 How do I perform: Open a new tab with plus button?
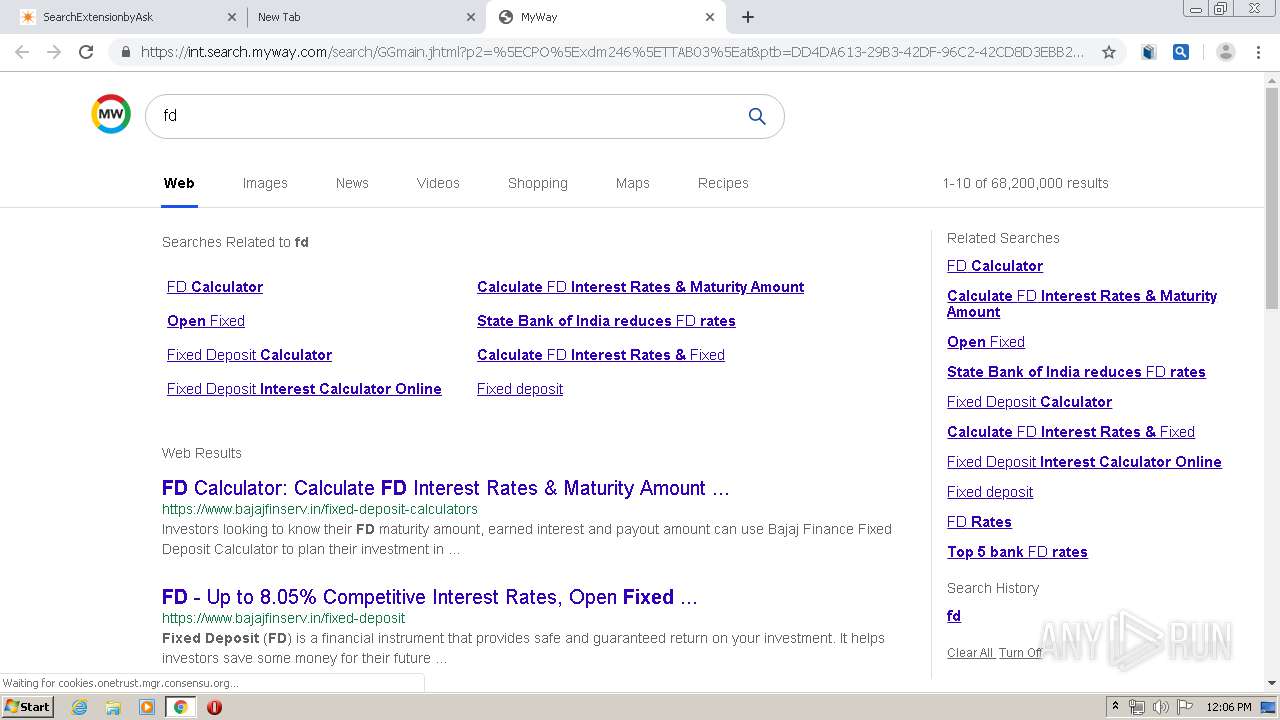pos(748,17)
